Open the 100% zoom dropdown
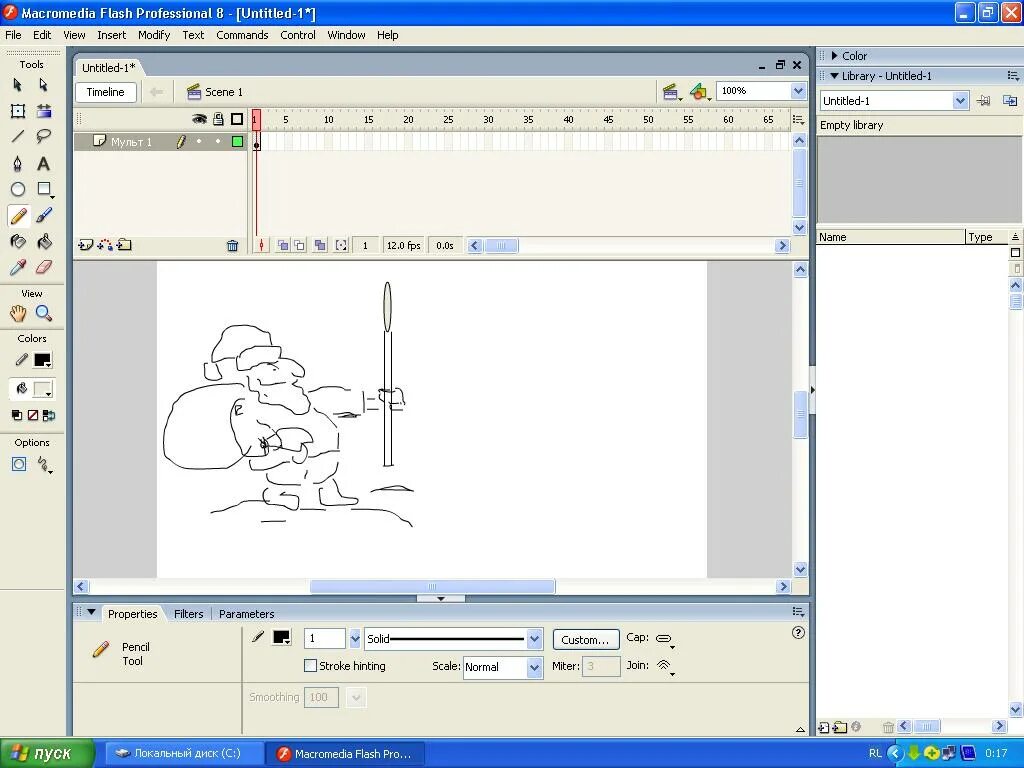 click(797, 91)
